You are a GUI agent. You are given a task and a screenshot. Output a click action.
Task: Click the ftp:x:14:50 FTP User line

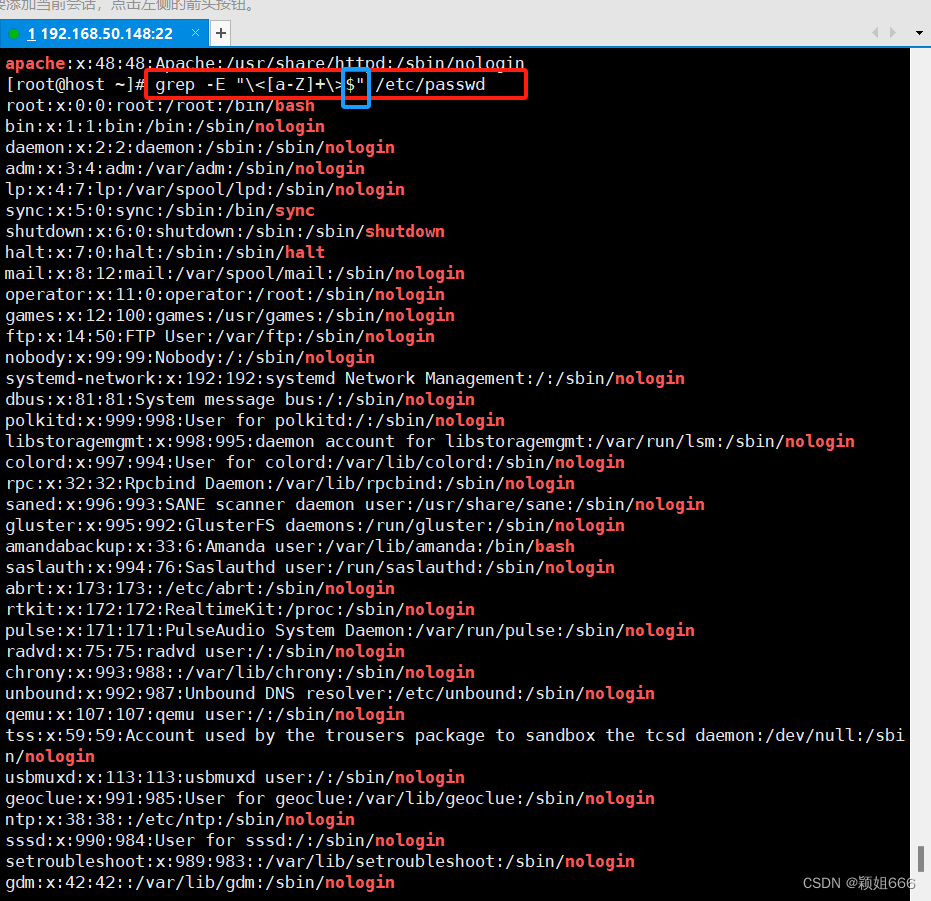[x=220, y=336]
